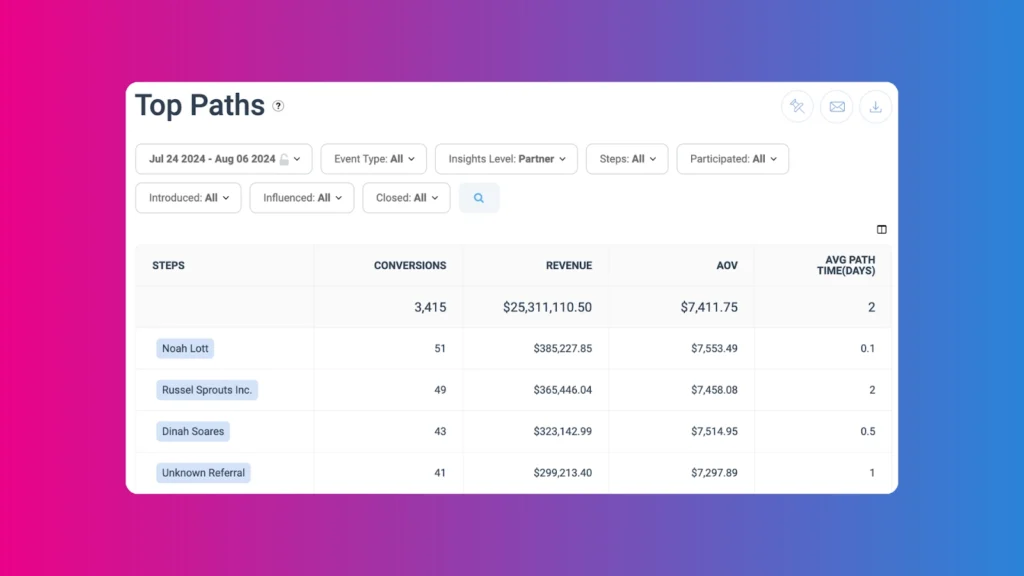Select the Noah Lott step chip
Screen dimensions: 1024x576
(x=185, y=348)
